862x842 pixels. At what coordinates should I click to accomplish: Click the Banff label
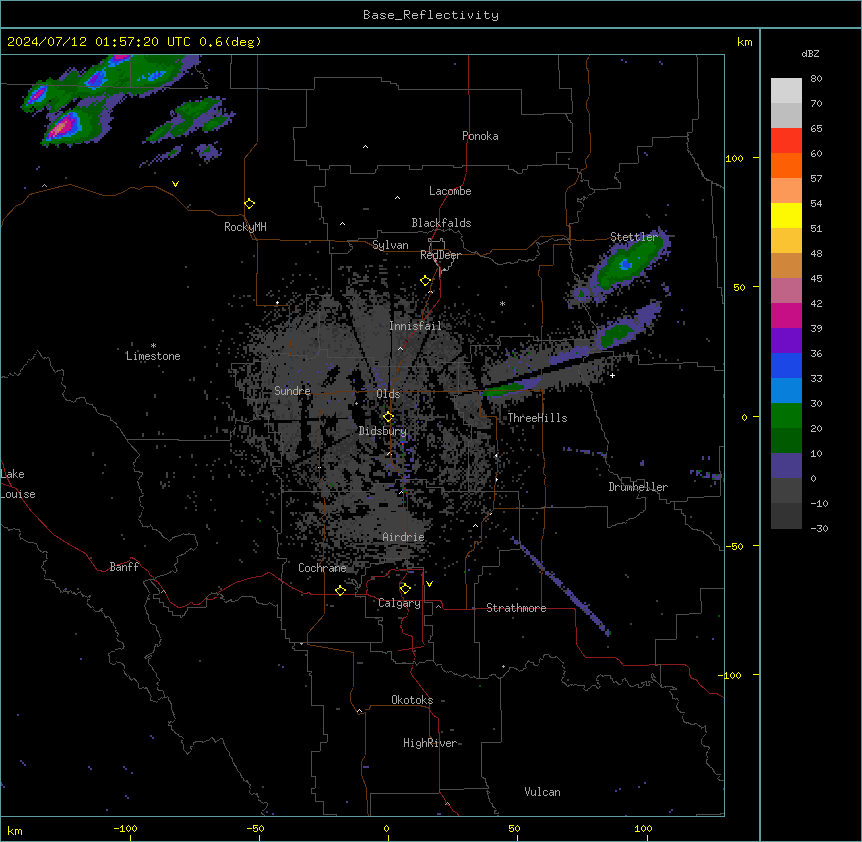(124, 567)
